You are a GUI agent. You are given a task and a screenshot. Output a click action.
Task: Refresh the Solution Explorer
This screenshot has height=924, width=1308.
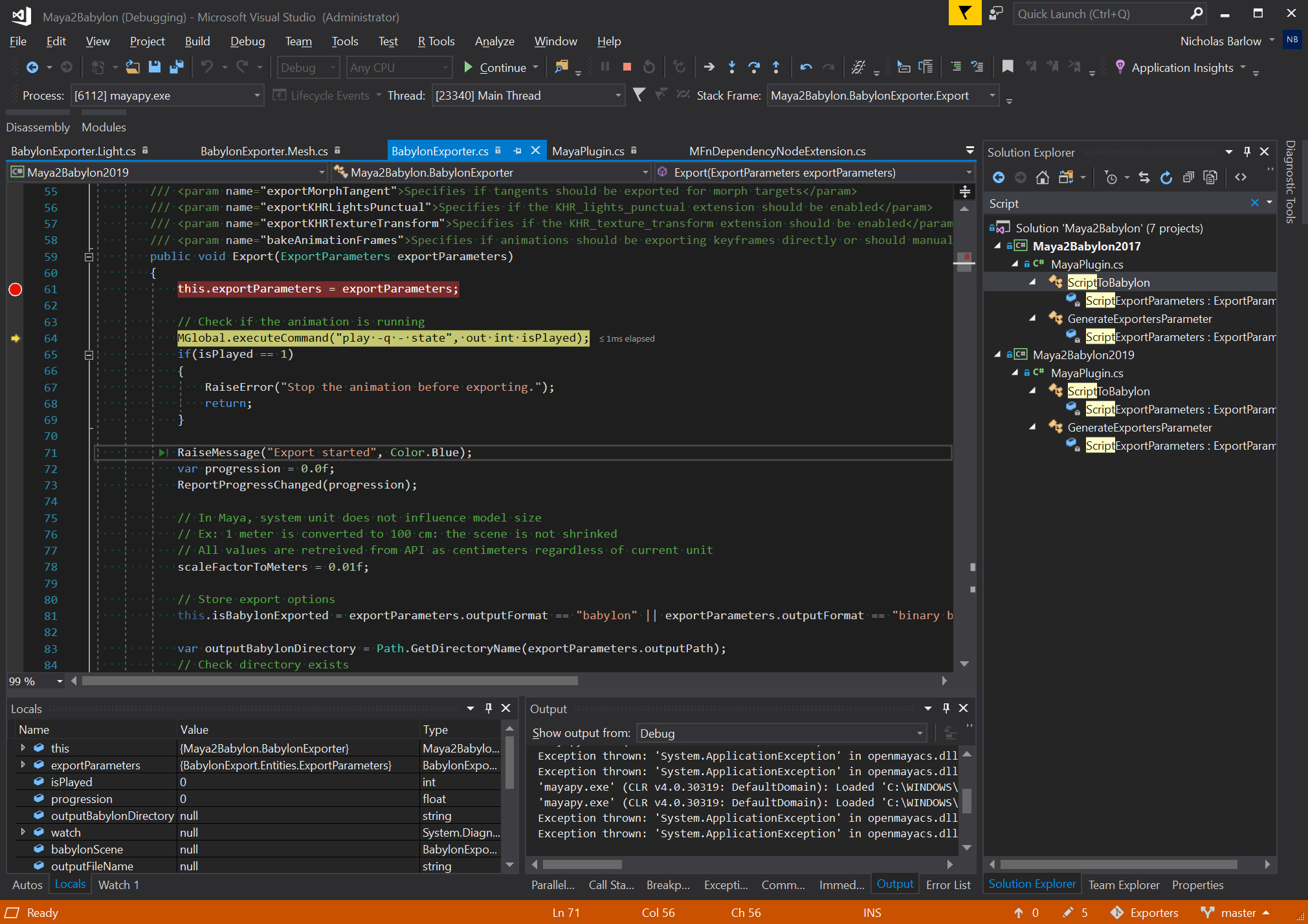1166,177
